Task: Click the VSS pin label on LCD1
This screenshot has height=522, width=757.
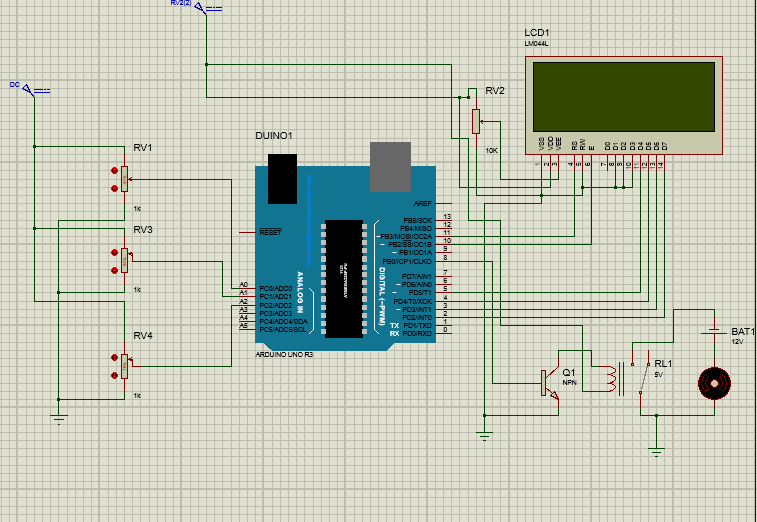Action: tap(541, 144)
